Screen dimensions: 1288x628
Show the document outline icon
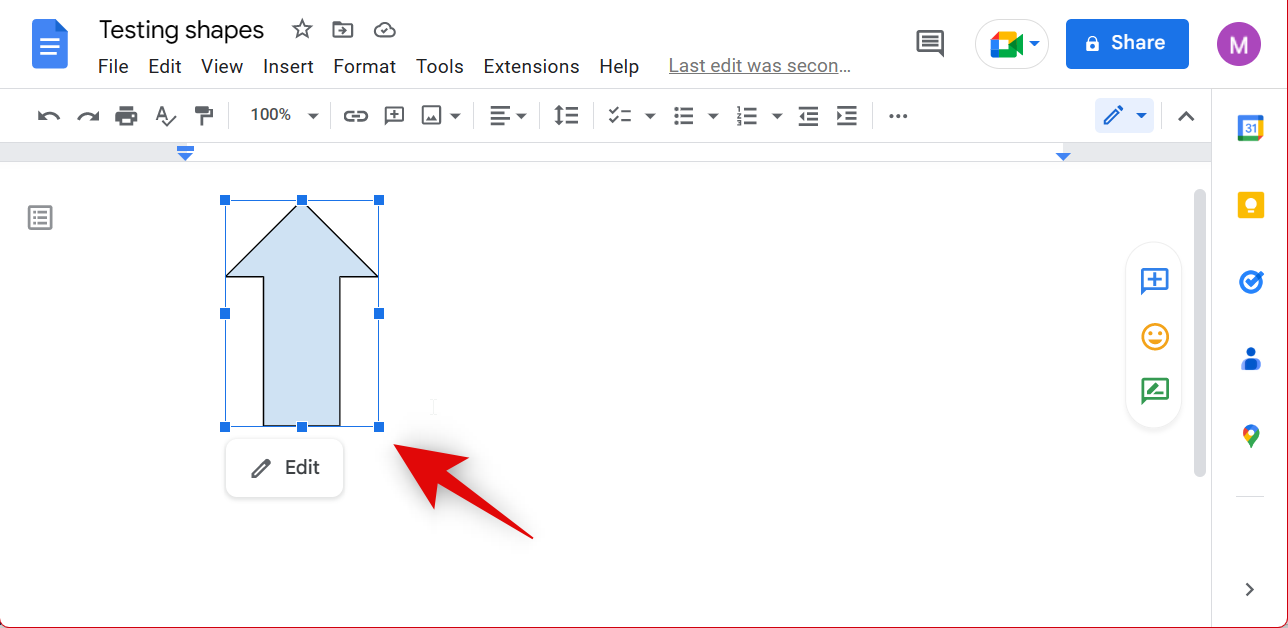pos(40,218)
